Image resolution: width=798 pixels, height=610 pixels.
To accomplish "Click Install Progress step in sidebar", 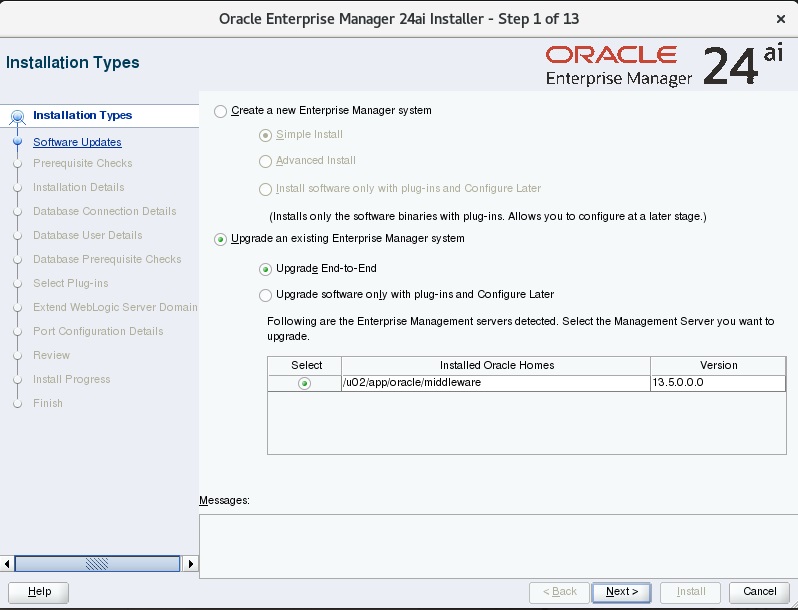I will point(72,379).
